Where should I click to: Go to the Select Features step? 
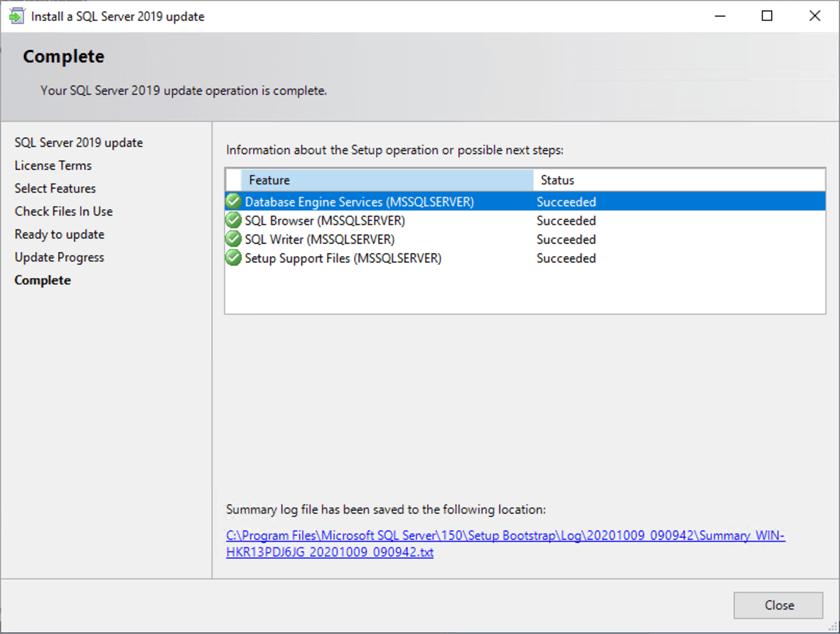tap(55, 188)
